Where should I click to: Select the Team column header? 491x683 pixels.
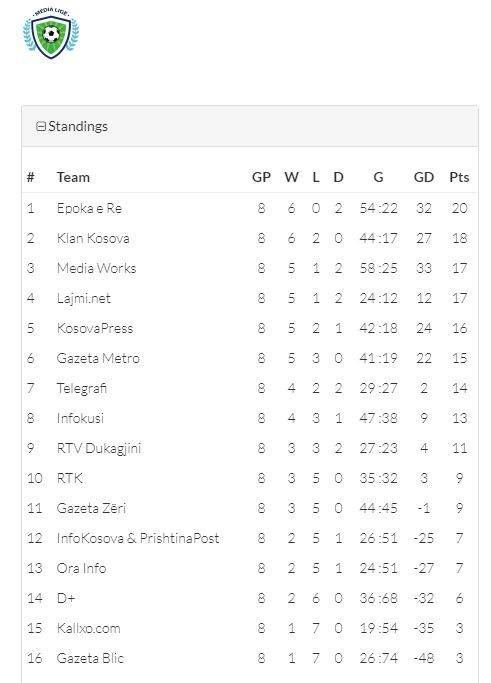[73, 177]
